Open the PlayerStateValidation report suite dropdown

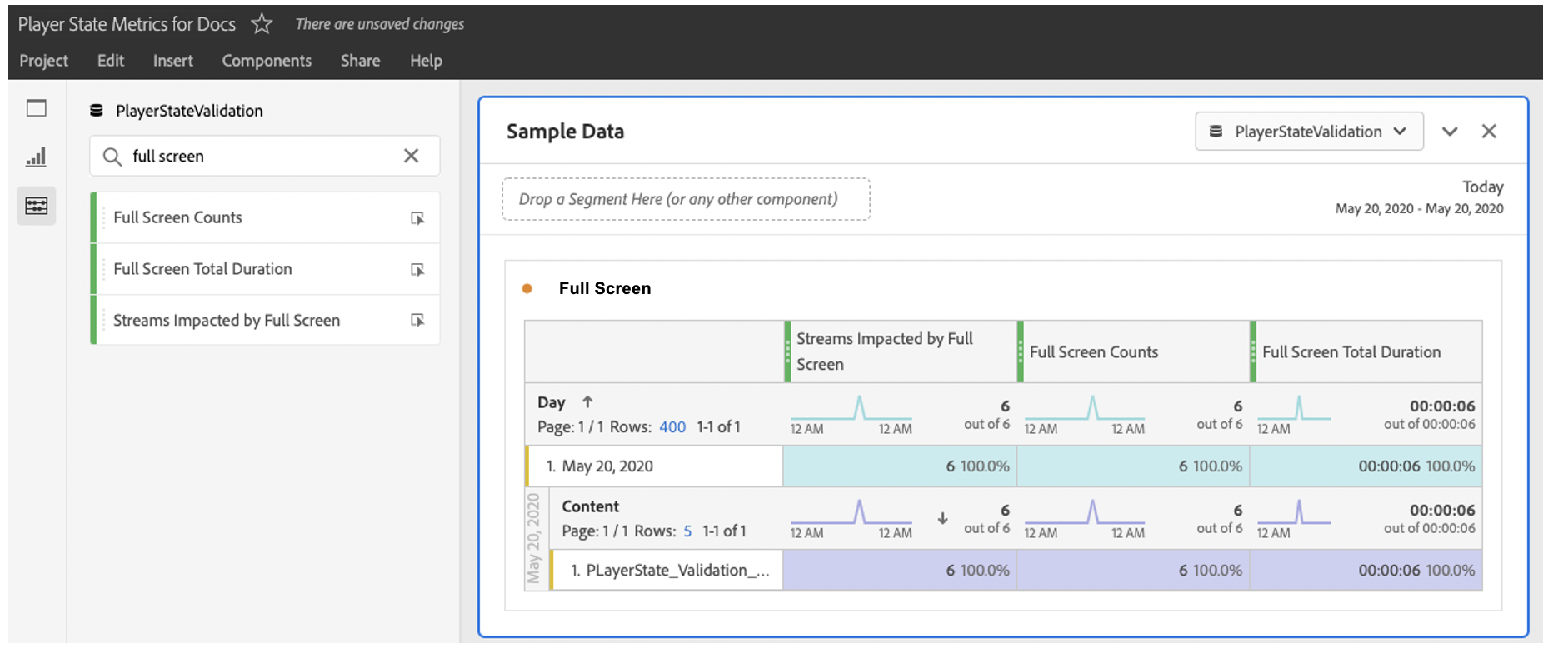pyautogui.click(x=1308, y=132)
